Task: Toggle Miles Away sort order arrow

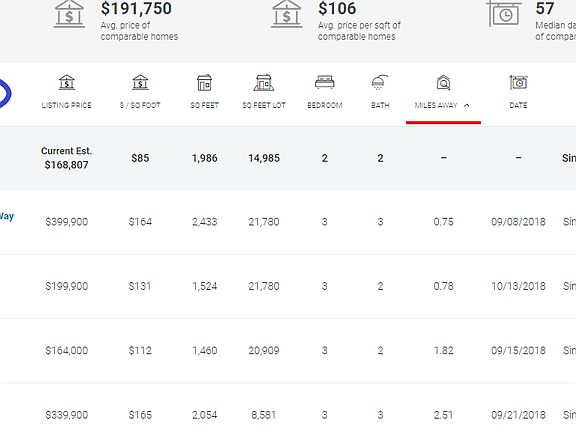Action: (x=467, y=105)
